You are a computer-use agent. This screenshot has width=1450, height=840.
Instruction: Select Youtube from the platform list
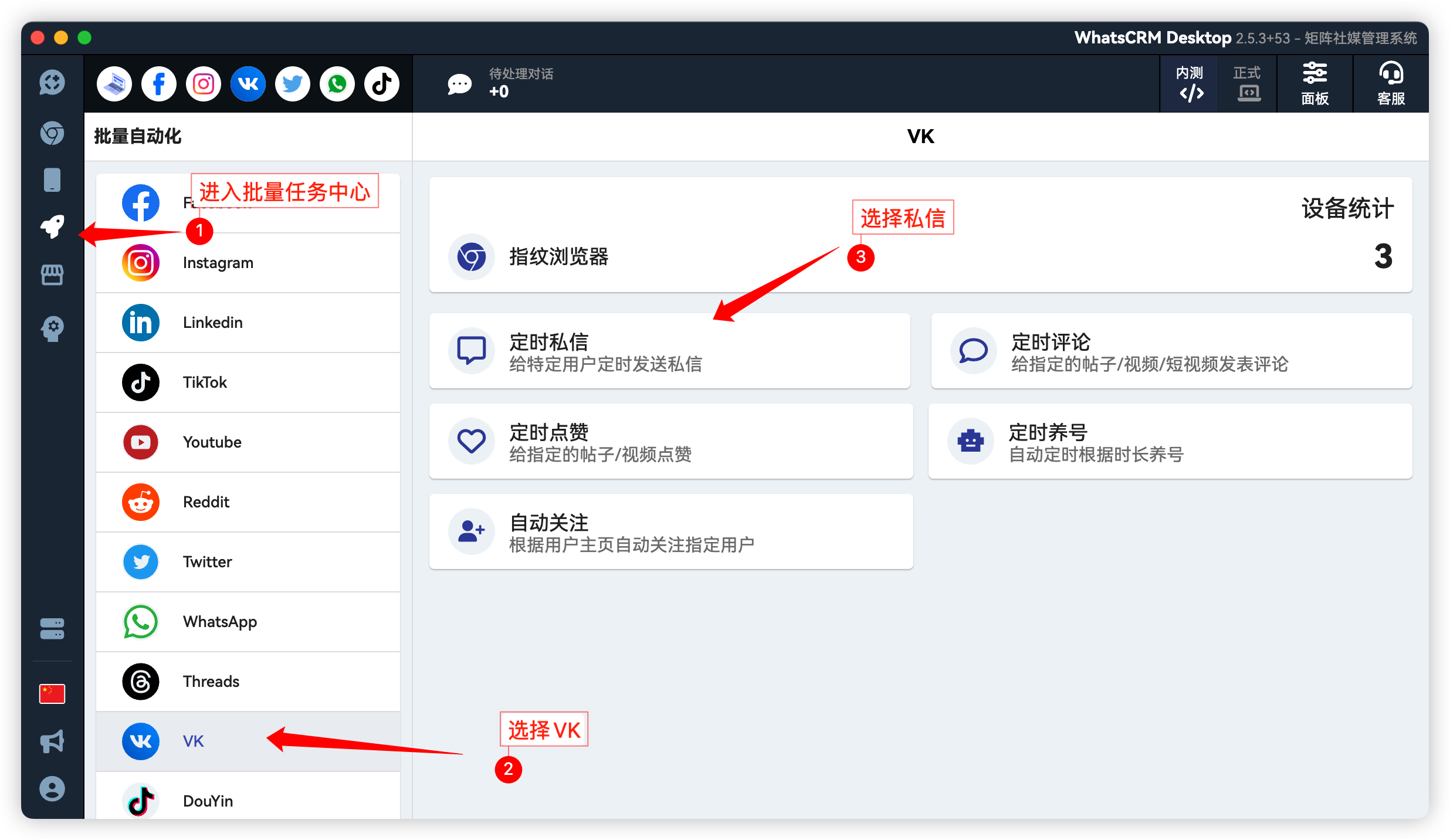pyautogui.click(x=212, y=442)
